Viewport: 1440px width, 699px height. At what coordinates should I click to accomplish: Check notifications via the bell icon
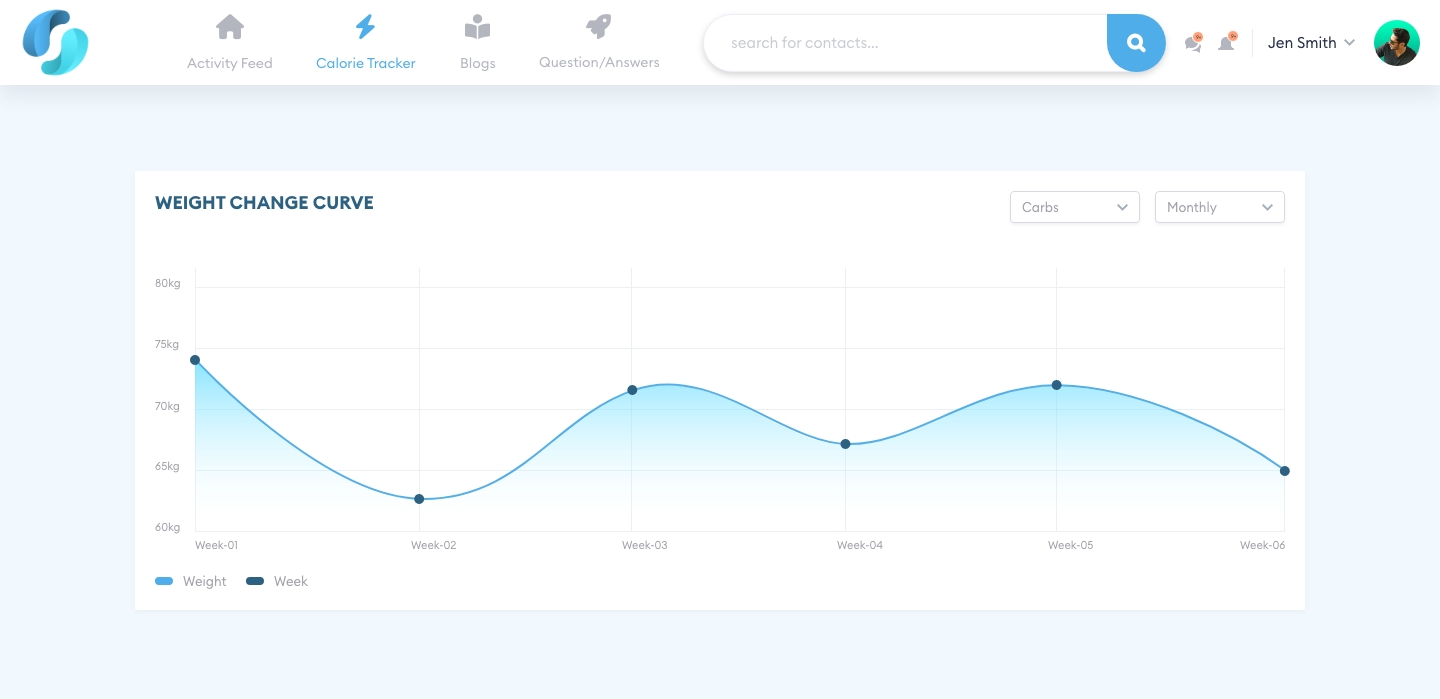[1226, 44]
